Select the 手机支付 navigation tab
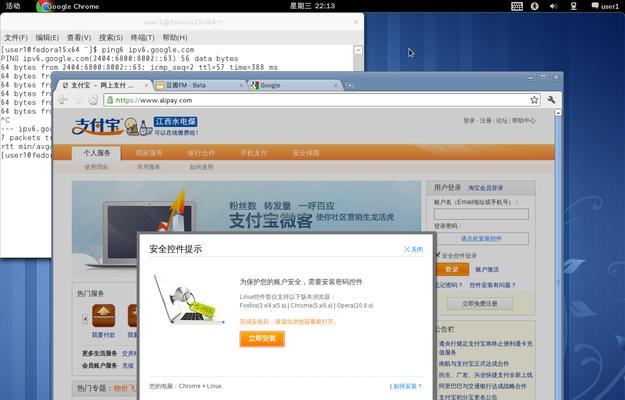 coord(254,153)
